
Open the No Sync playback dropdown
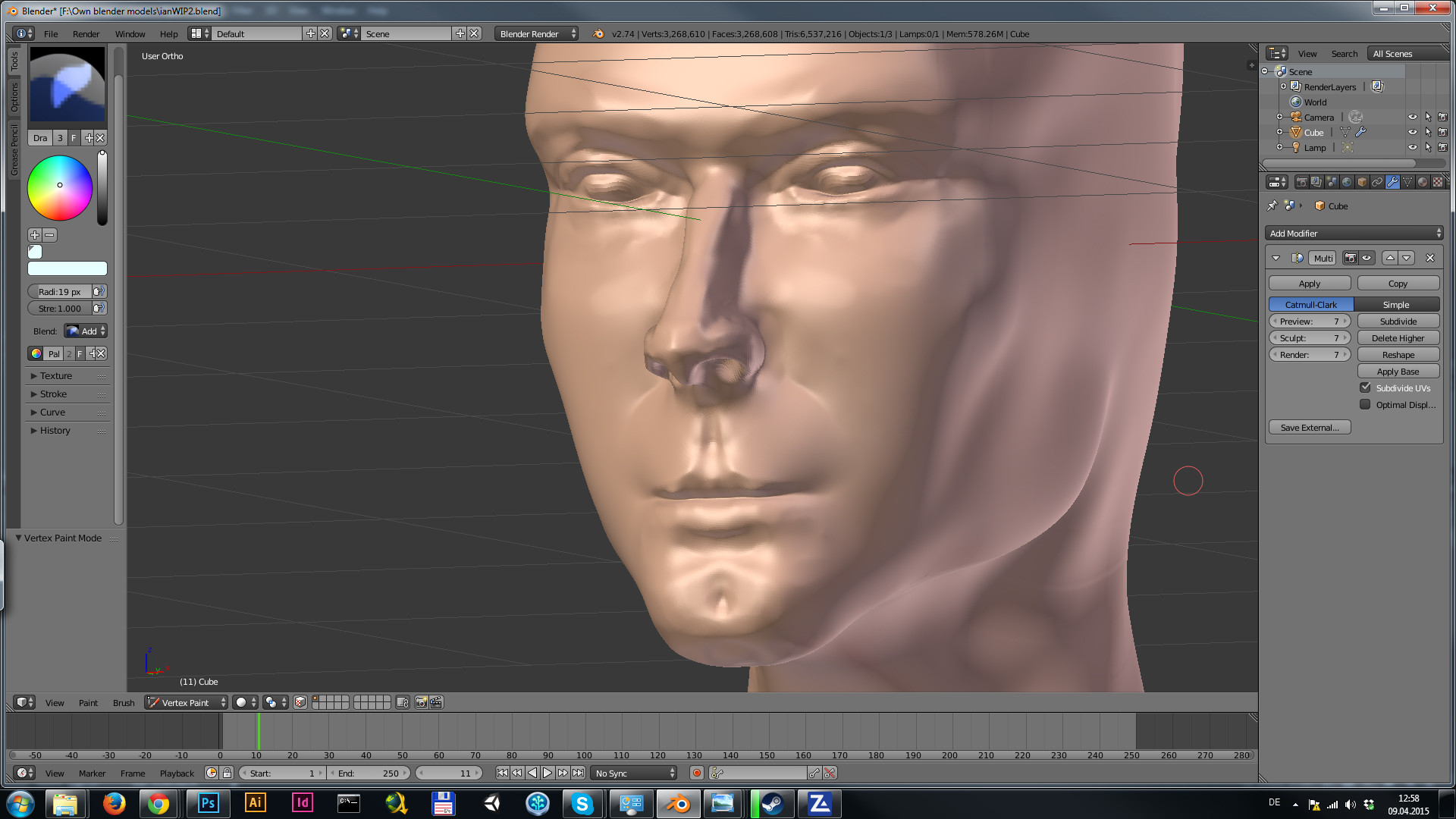pos(633,773)
